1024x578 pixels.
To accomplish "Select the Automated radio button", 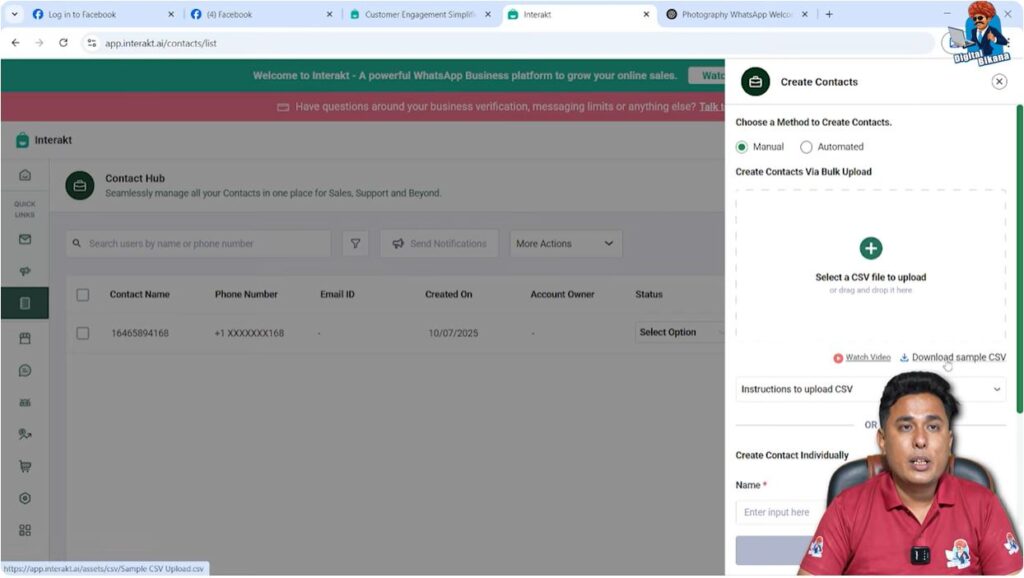I will point(806,147).
